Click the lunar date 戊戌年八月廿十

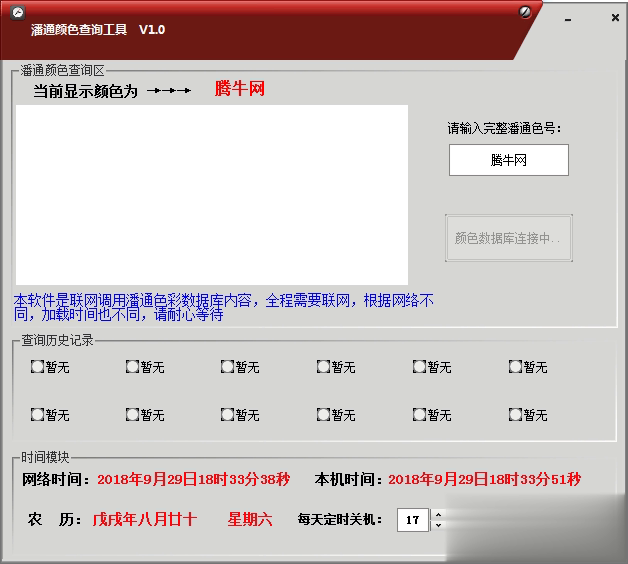click(145, 520)
